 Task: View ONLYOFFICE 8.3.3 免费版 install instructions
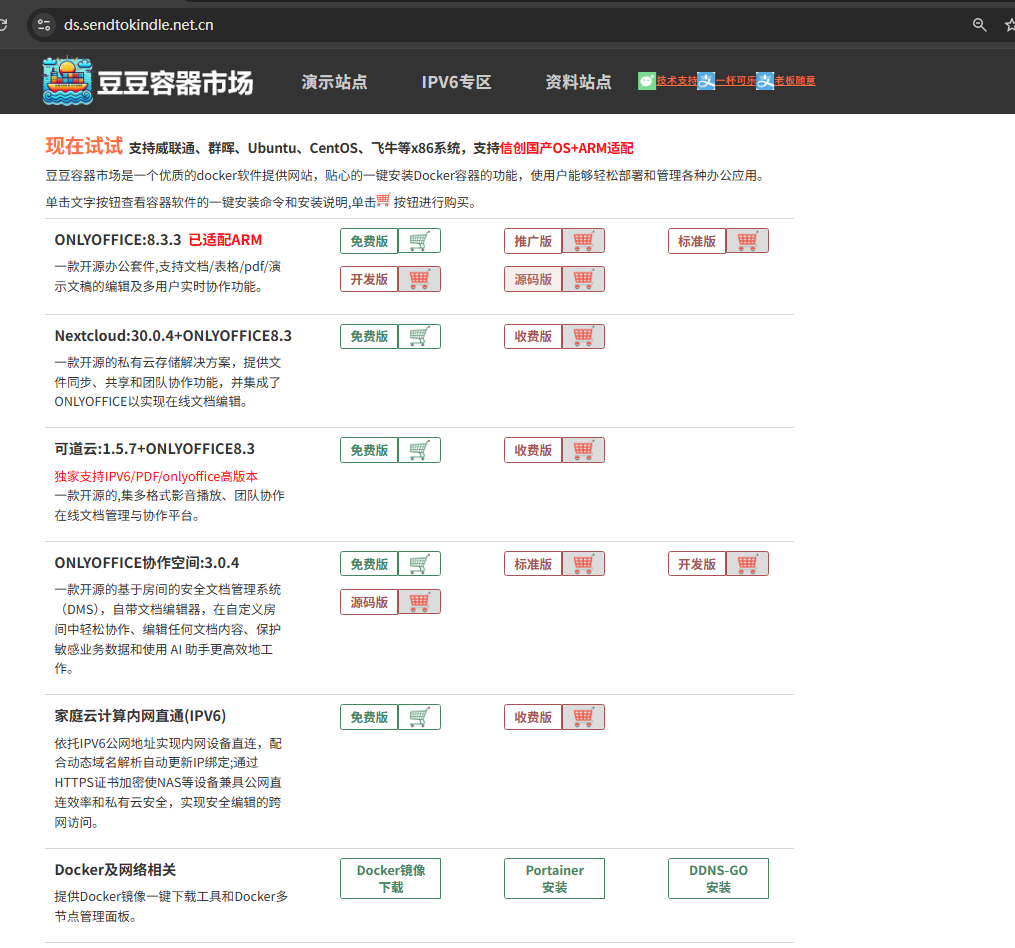(x=369, y=241)
